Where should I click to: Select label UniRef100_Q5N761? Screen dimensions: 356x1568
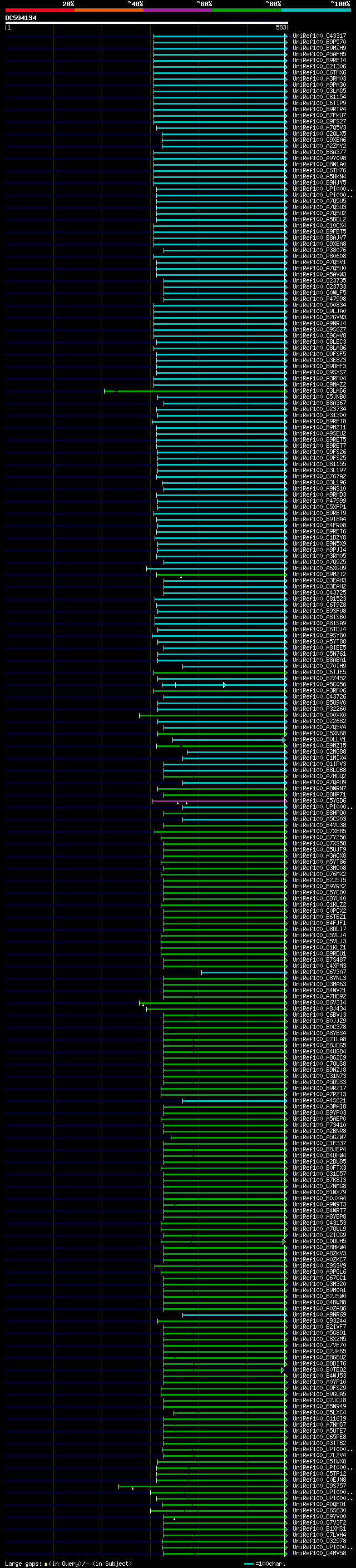319,654
